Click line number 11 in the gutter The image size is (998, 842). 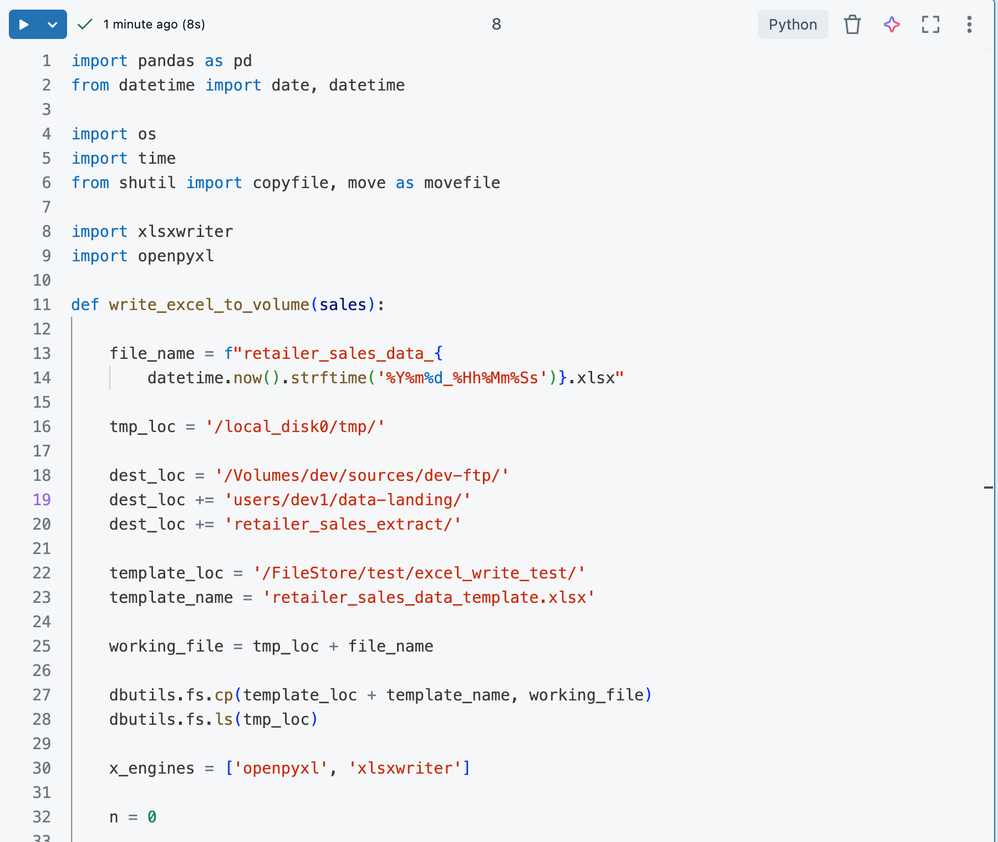[40, 305]
